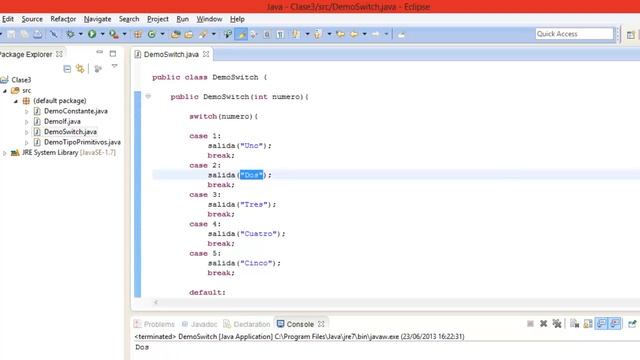The image size is (640, 360).
Task: Open External Tools dropdown arrow
Action: [x=124, y=35]
